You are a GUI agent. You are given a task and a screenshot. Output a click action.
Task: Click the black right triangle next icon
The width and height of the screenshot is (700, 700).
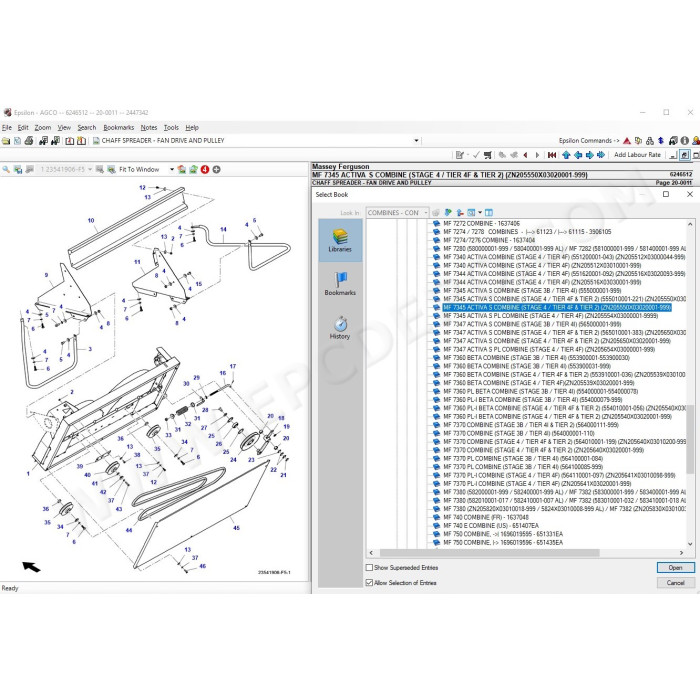point(537,155)
